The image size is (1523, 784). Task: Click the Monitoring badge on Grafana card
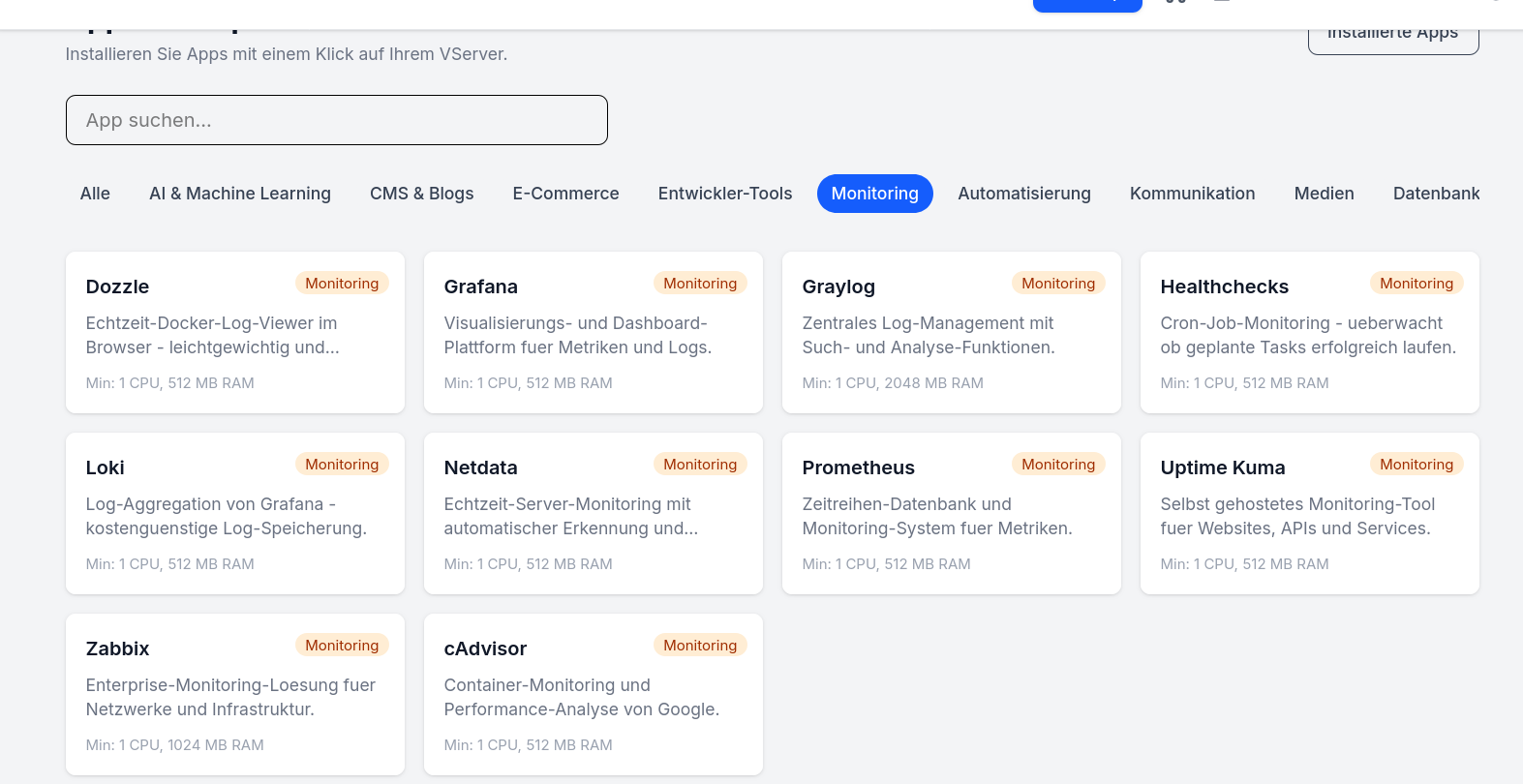coord(700,283)
